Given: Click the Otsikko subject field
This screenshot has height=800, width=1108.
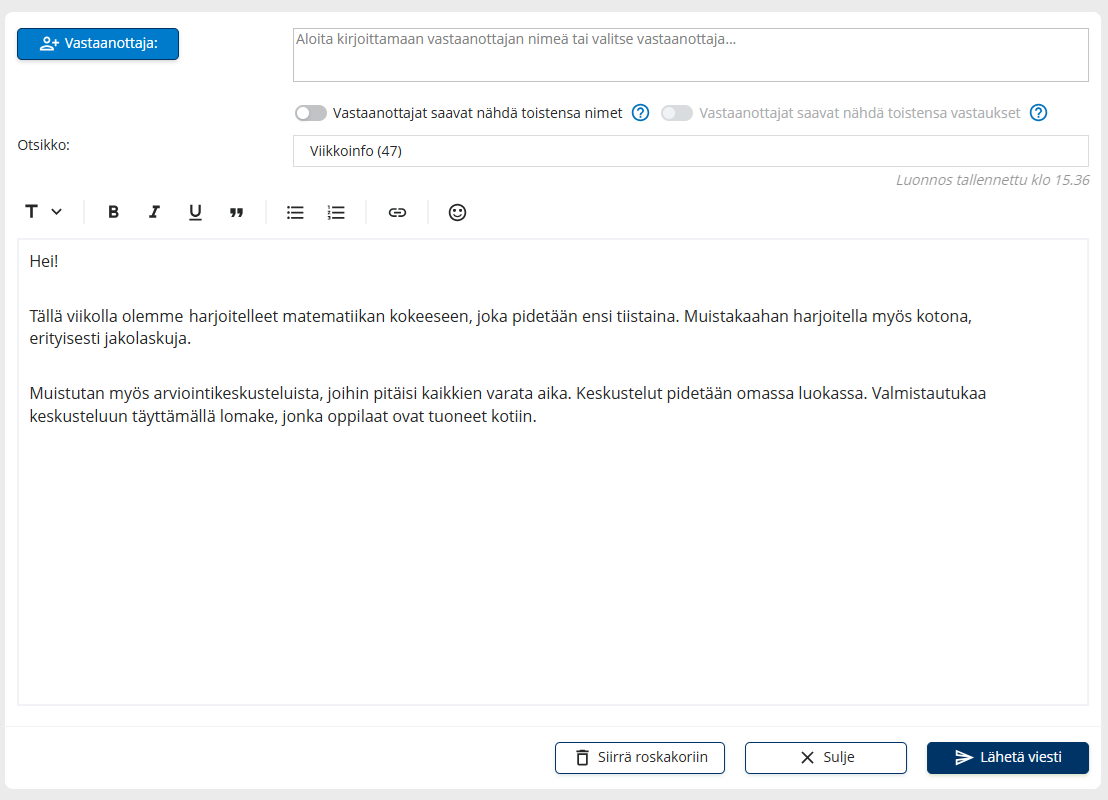Looking at the screenshot, I should (690, 151).
